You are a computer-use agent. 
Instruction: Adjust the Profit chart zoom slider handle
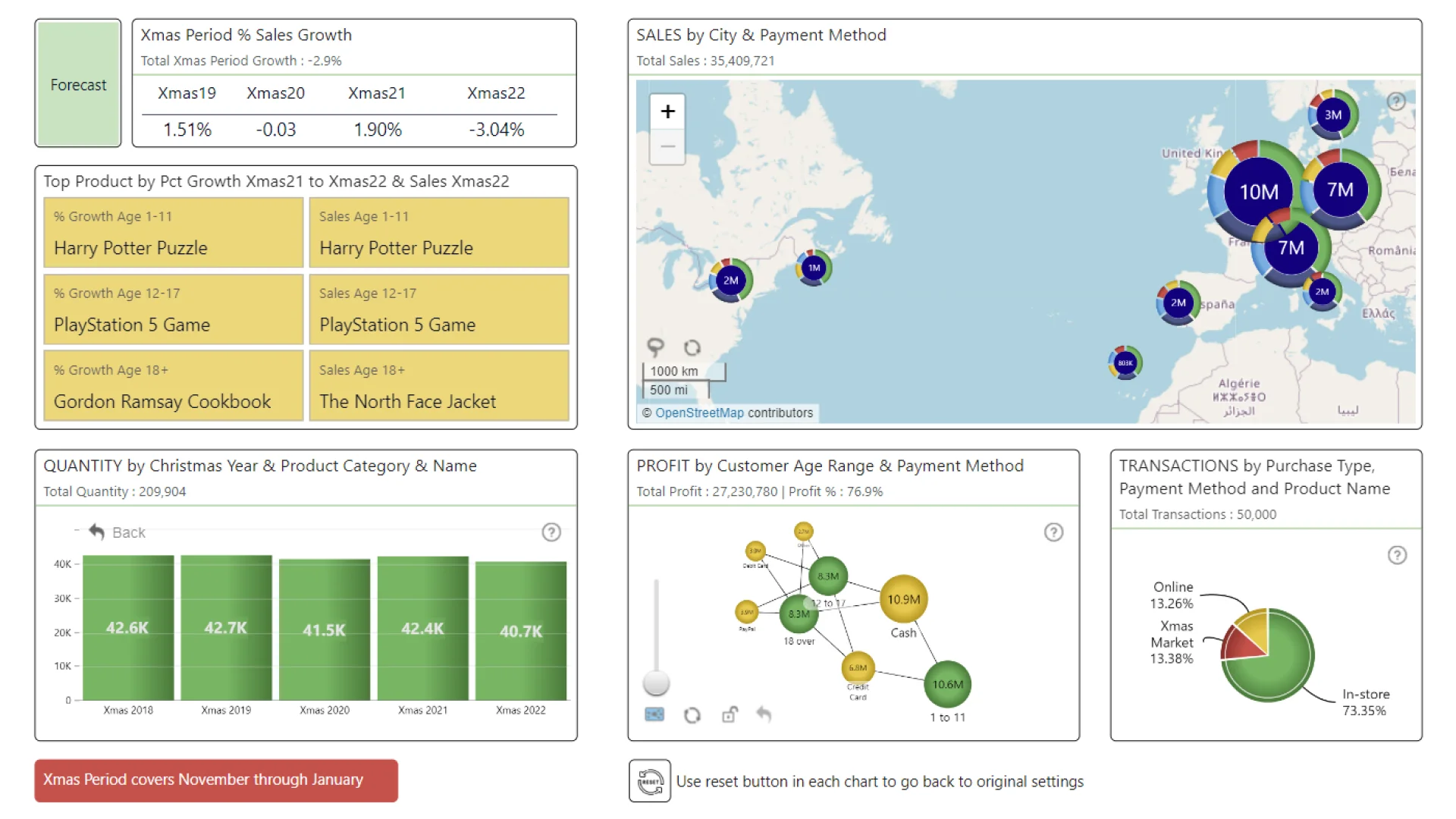coord(656,682)
